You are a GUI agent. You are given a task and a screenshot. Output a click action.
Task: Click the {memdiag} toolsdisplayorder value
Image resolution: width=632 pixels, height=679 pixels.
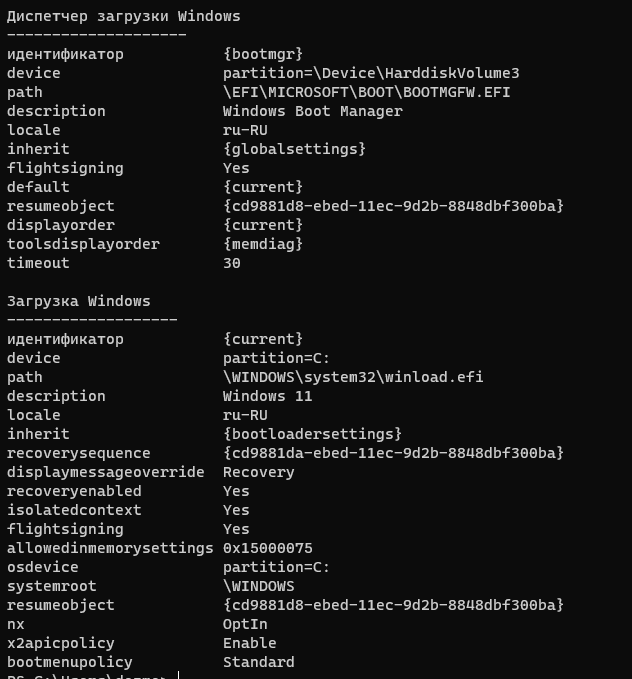click(x=263, y=244)
